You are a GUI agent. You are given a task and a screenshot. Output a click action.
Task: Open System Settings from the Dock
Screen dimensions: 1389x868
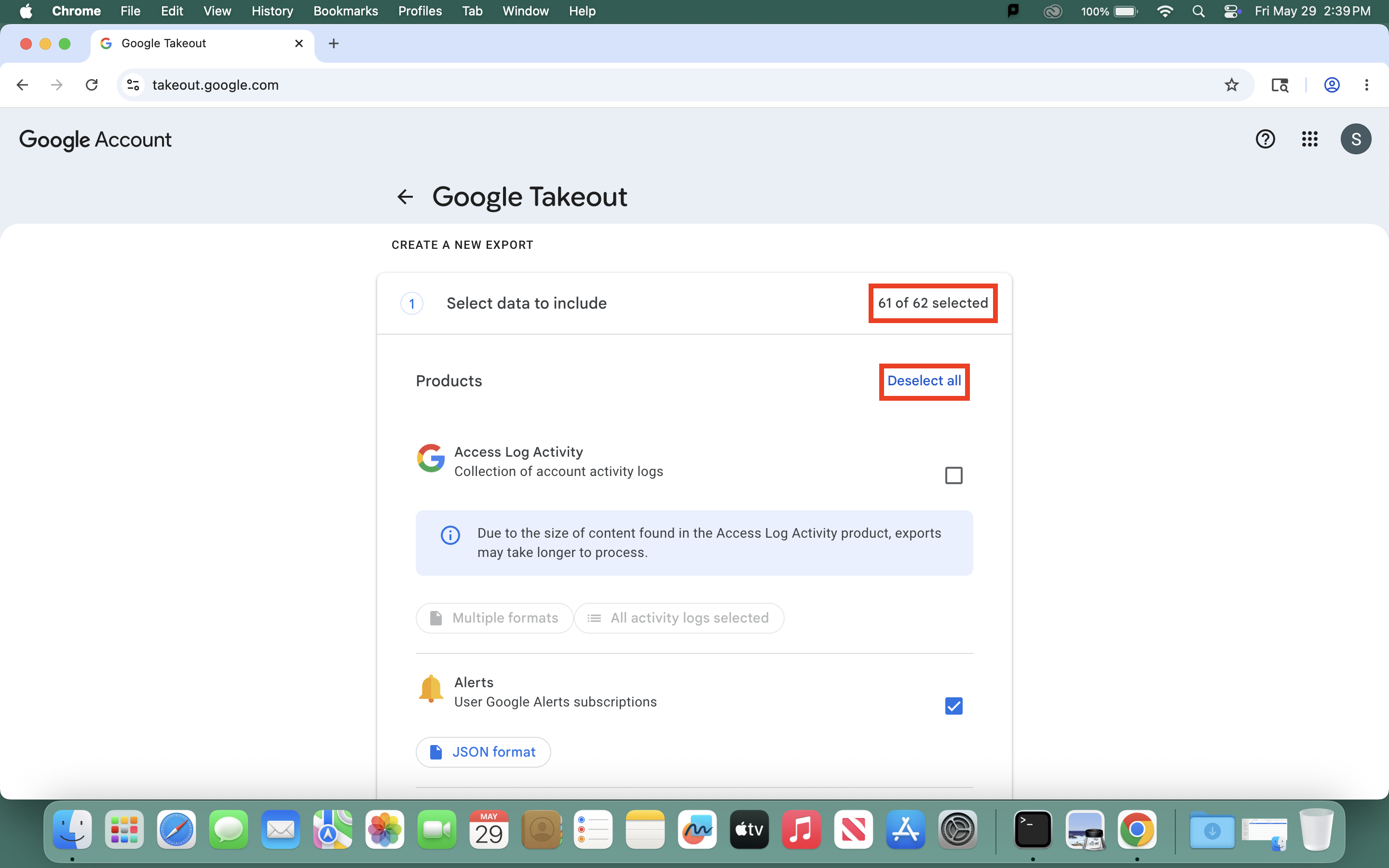(x=957, y=829)
